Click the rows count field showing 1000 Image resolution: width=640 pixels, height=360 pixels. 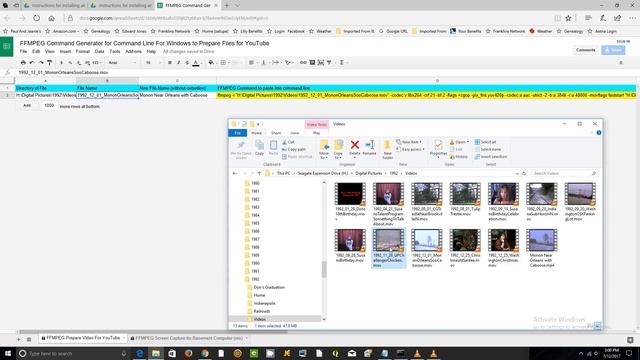tap(49, 105)
